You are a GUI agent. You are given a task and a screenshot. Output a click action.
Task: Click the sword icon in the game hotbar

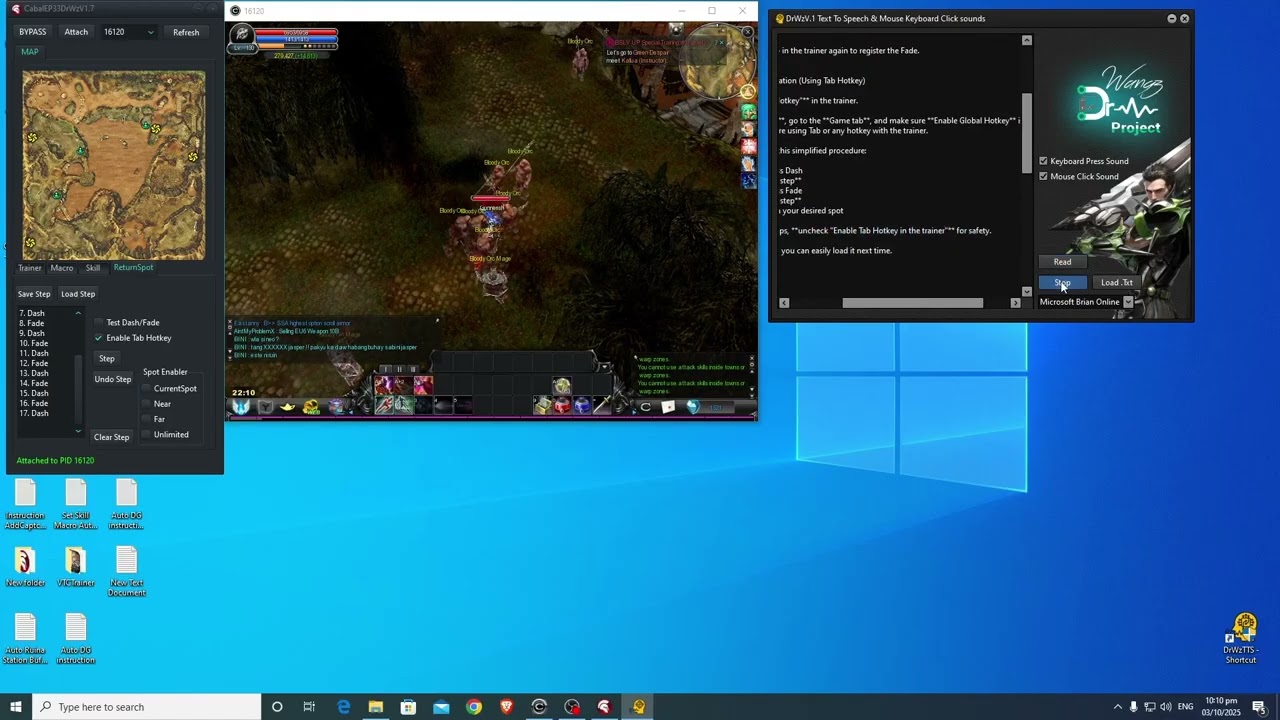click(602, 406)
